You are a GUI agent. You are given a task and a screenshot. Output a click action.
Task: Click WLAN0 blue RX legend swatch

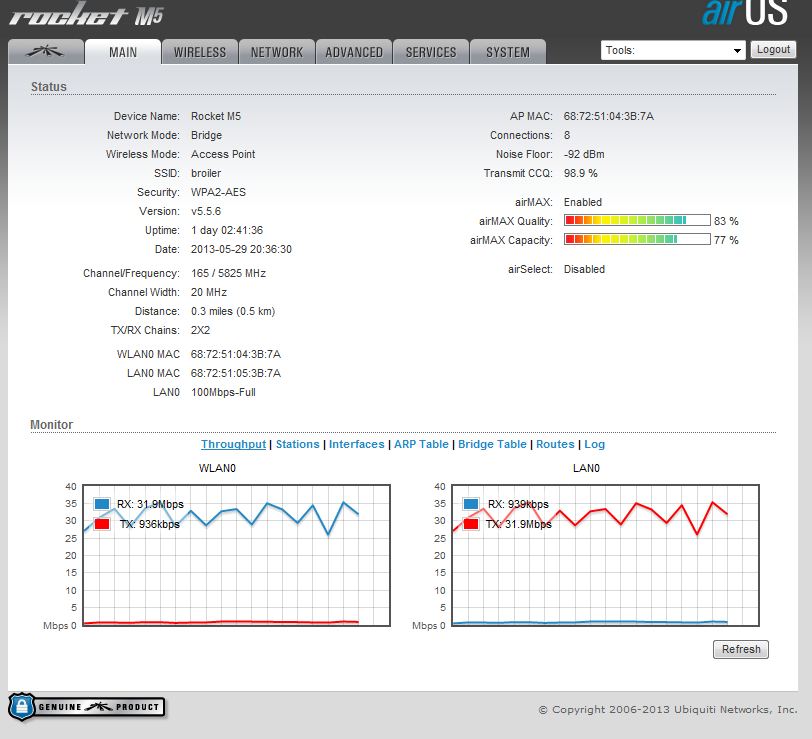(x=102, y=504)
